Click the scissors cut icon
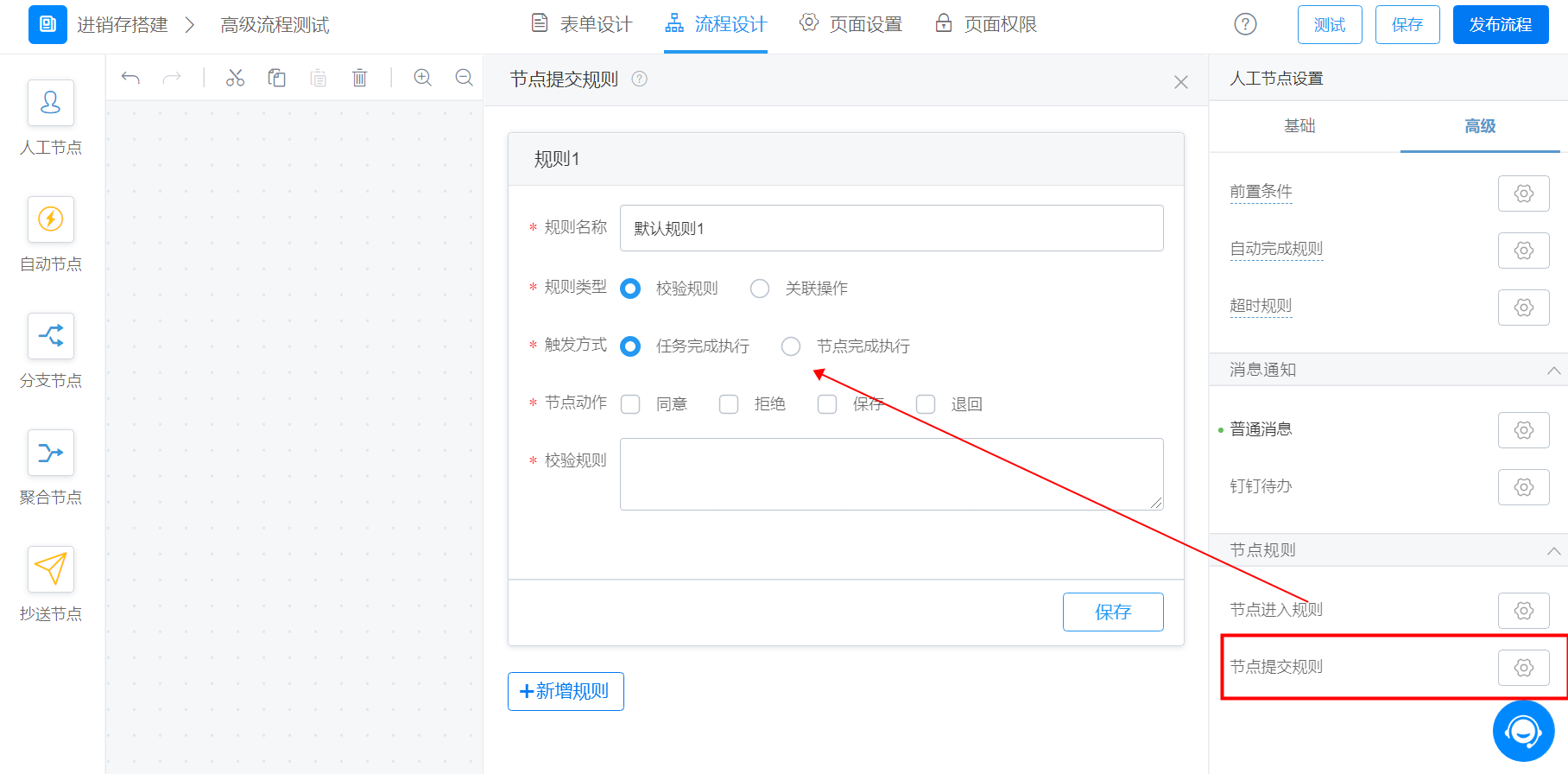This screenshot has height=774, width=1568. pos(235,78)
